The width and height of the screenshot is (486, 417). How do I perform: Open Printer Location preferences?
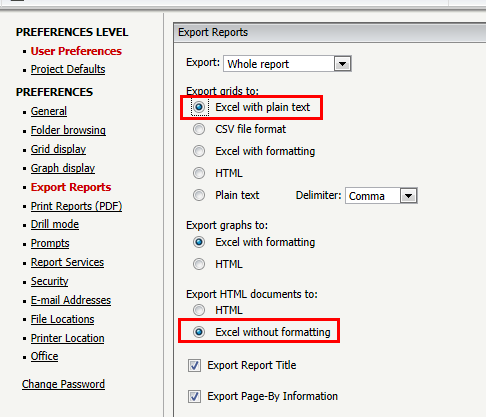pyautogui.click(x=68, y=338)
